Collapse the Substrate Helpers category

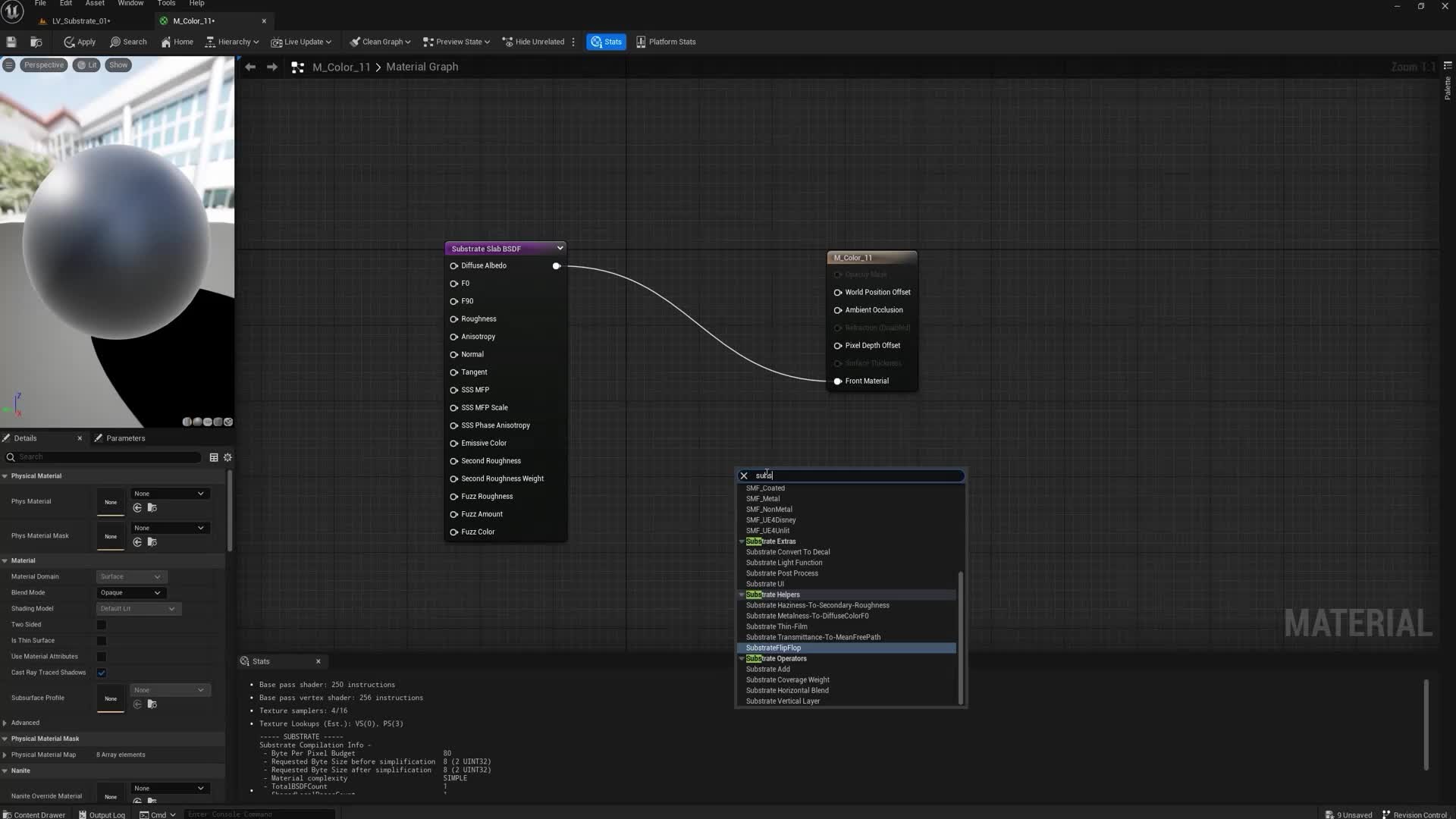(742, 595)
